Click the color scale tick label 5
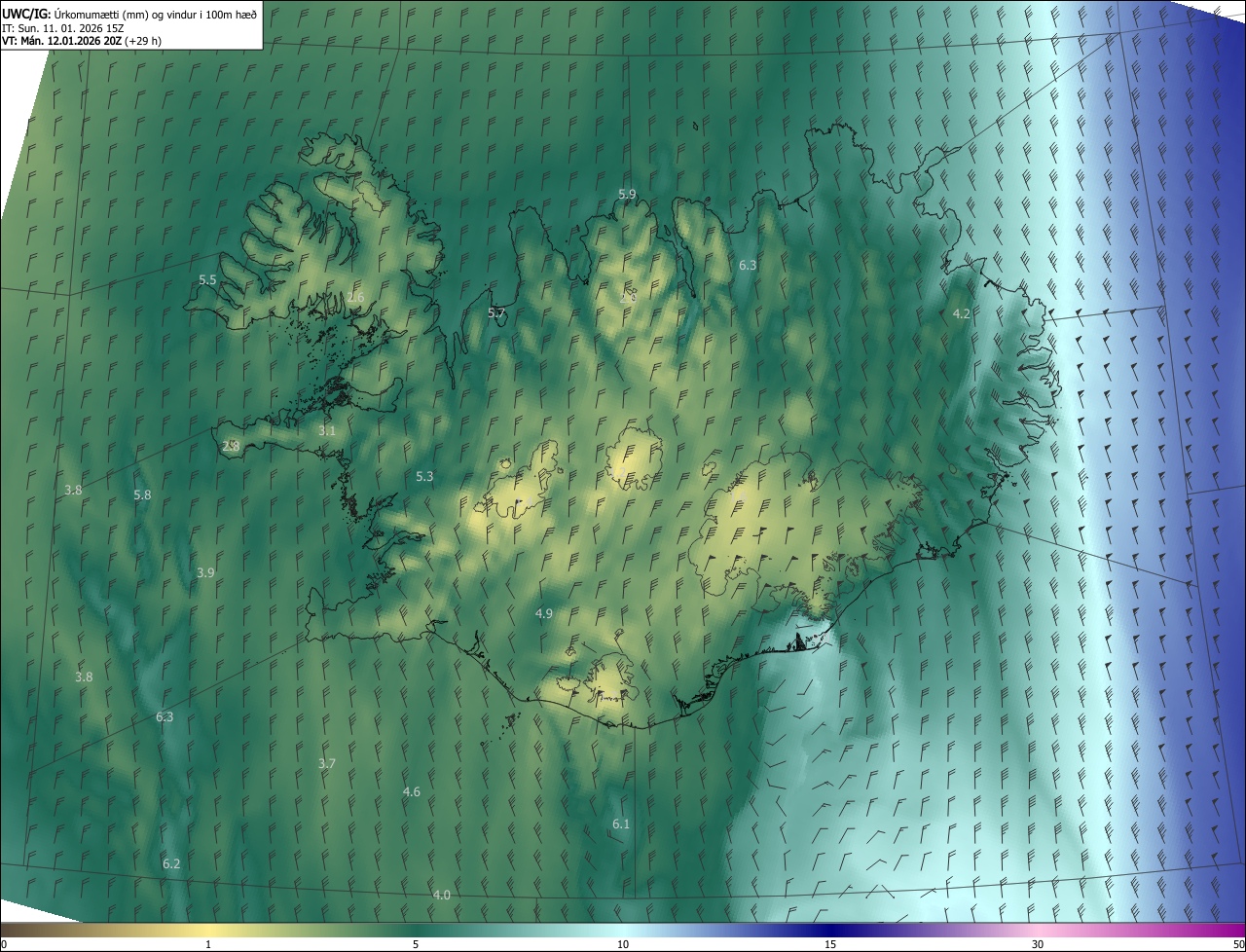Viewport: 1246px width, 952px height. pyautogui.click(x=416, y=945)
